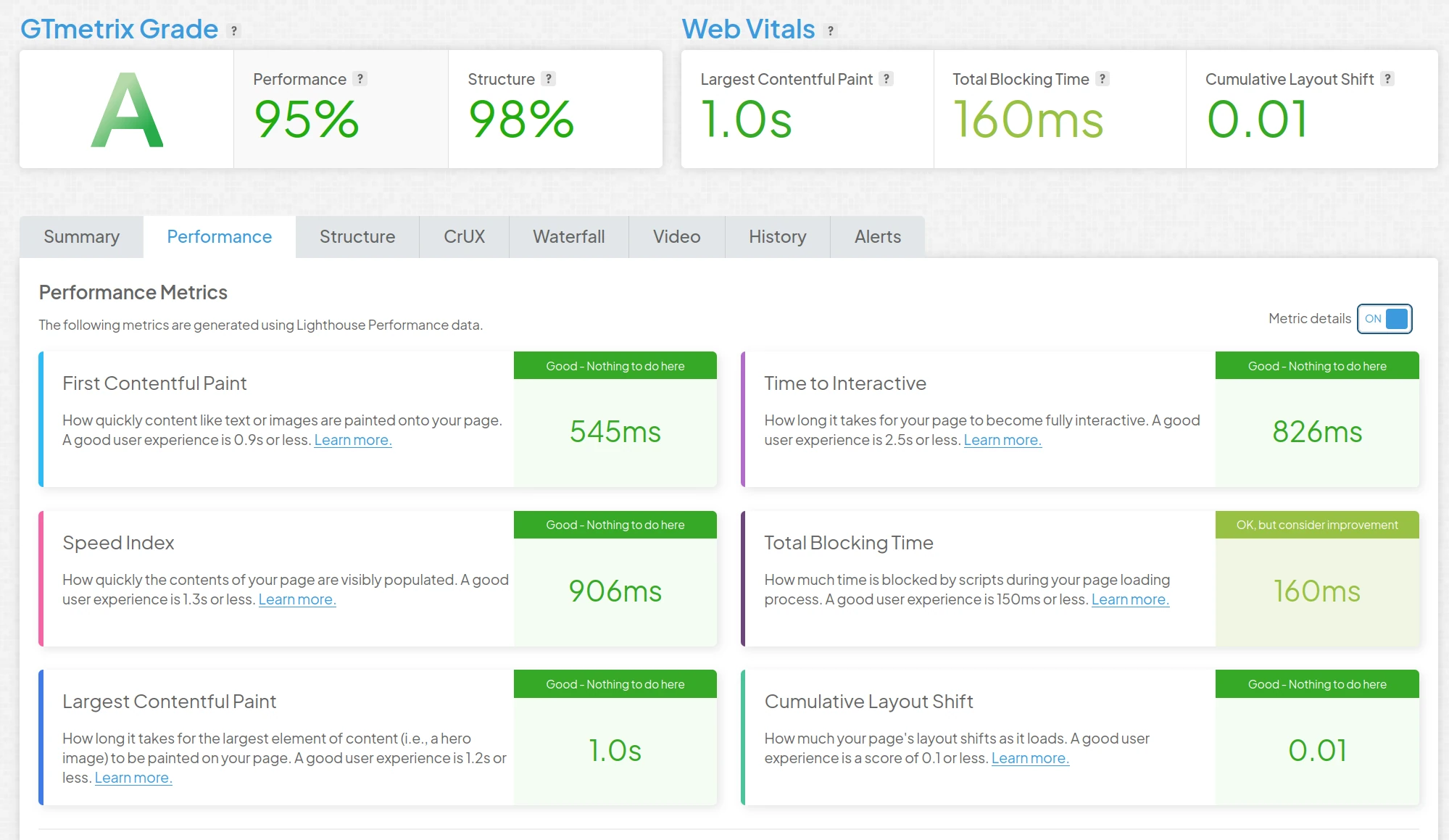Go to the CrUX tab
This screenshot has height=840, width=1449.
coord(464,236)
